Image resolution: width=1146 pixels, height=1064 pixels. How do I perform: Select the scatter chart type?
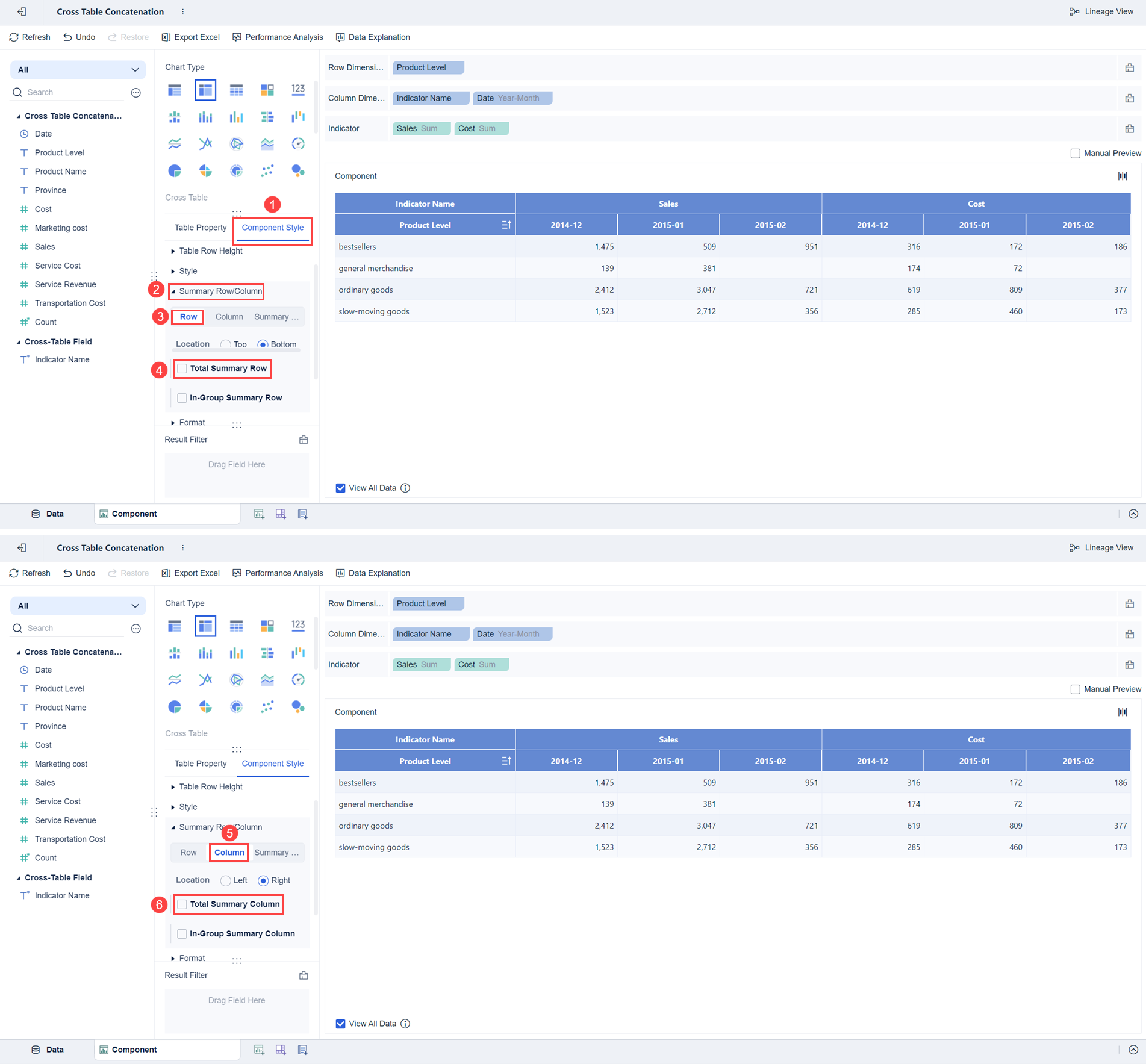tap(267, 170)
